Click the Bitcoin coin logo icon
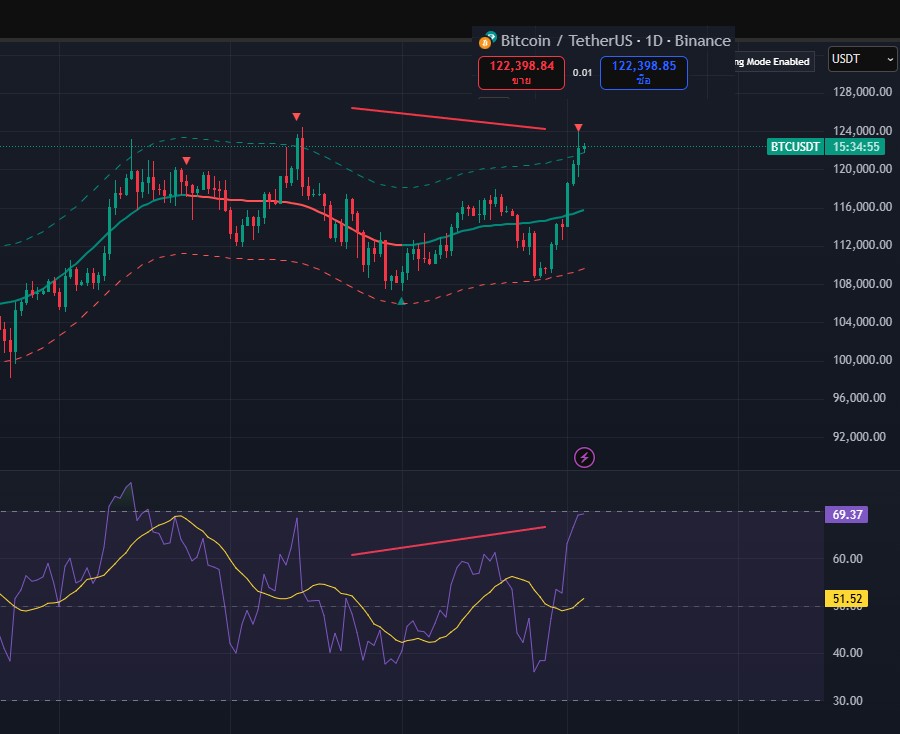 pos(487,41)
